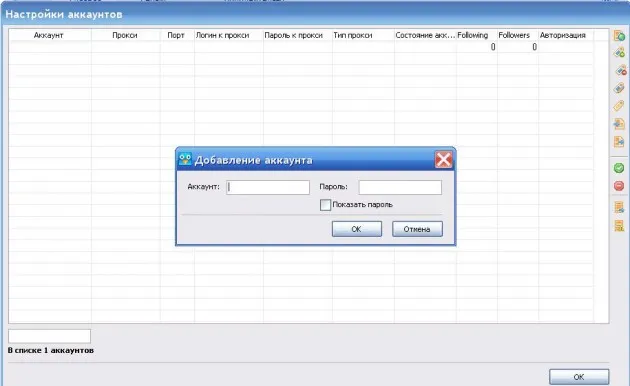
Task: Click OK in the Добавление аккаунта dialog
Action: pyautogui.click(x=357, y=229)
